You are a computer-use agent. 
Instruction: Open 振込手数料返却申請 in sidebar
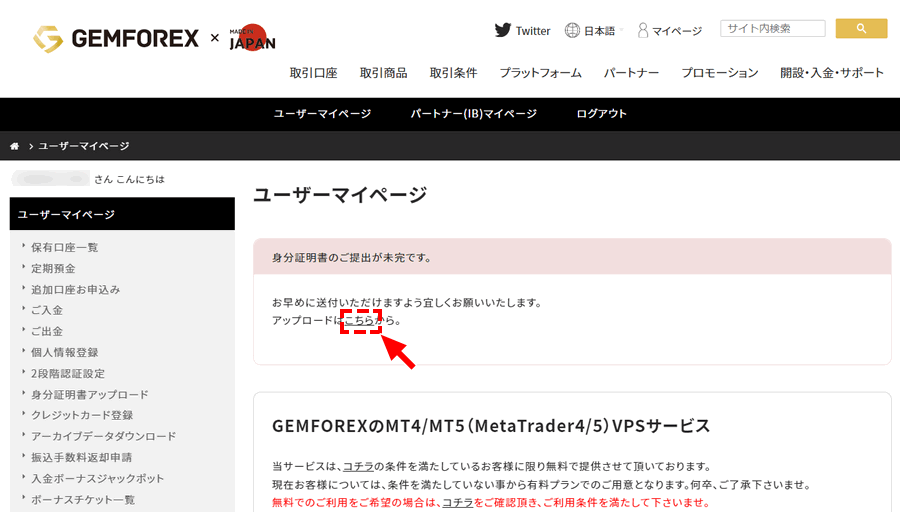82,457
